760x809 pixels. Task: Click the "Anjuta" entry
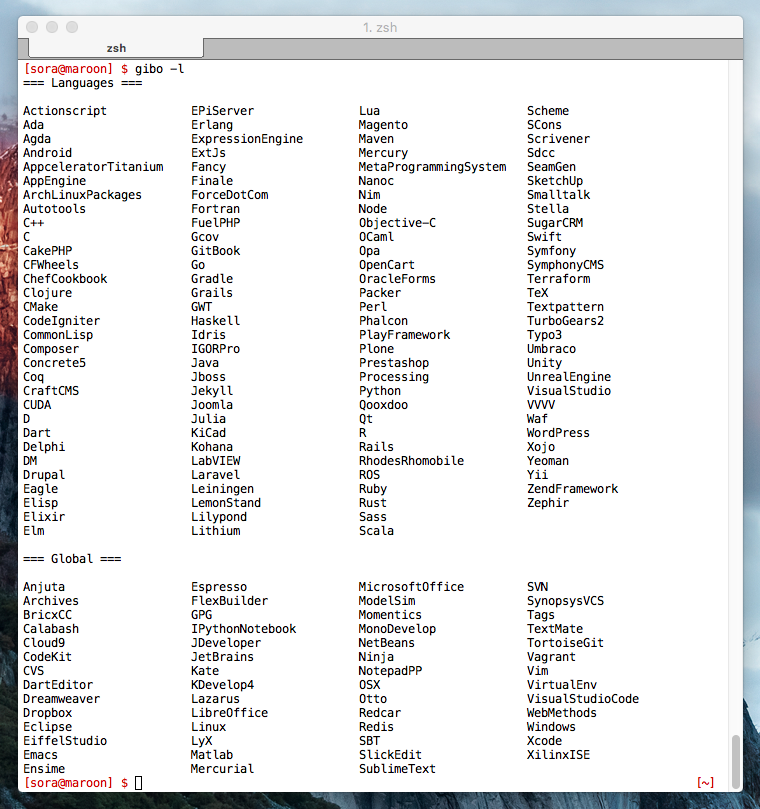44,587
